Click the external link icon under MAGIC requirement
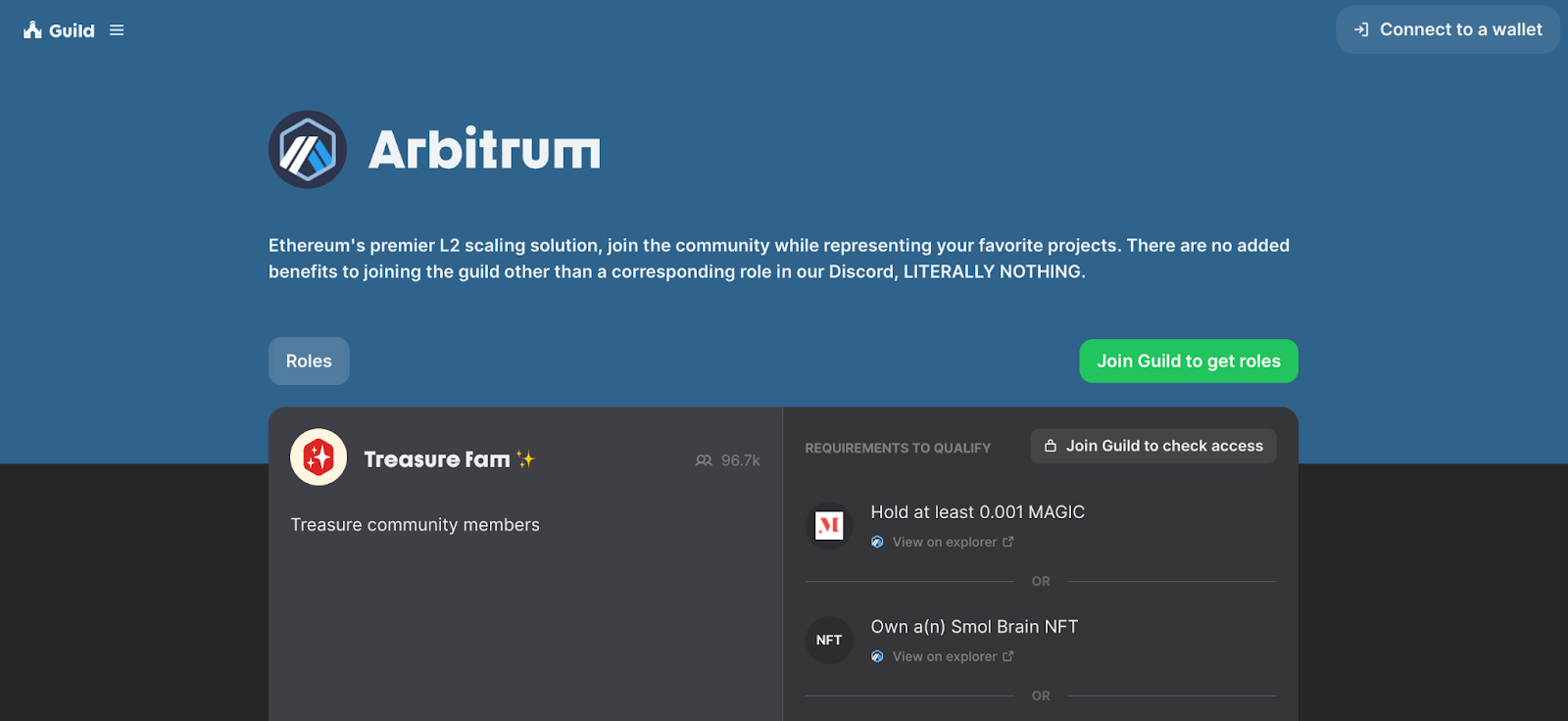This screenshot has height=721, width=1568. pyautogui.click(x=1008, y=542)
